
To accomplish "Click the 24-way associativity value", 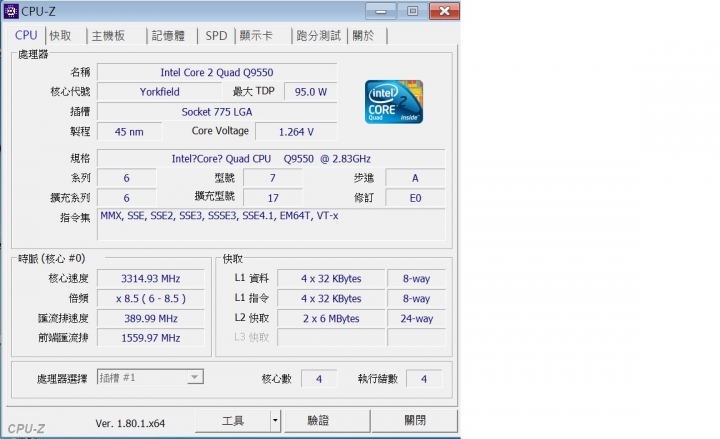I will click(x=416, y=318).
